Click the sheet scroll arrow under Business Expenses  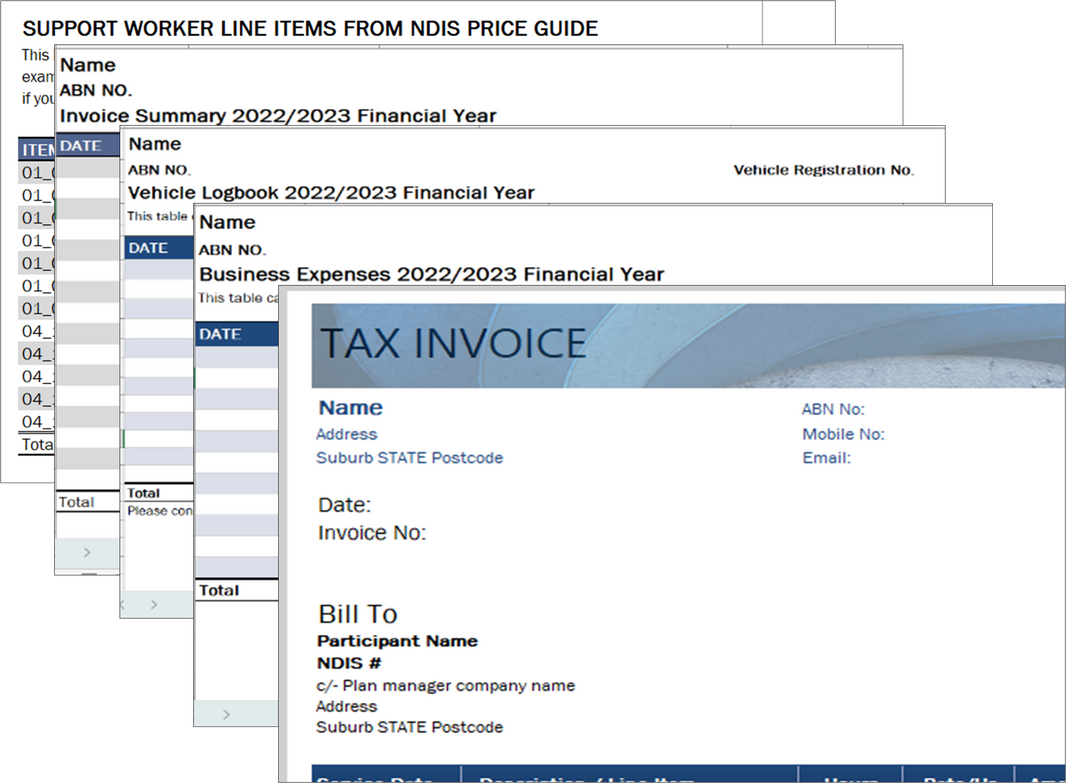[x=226, y=714]
